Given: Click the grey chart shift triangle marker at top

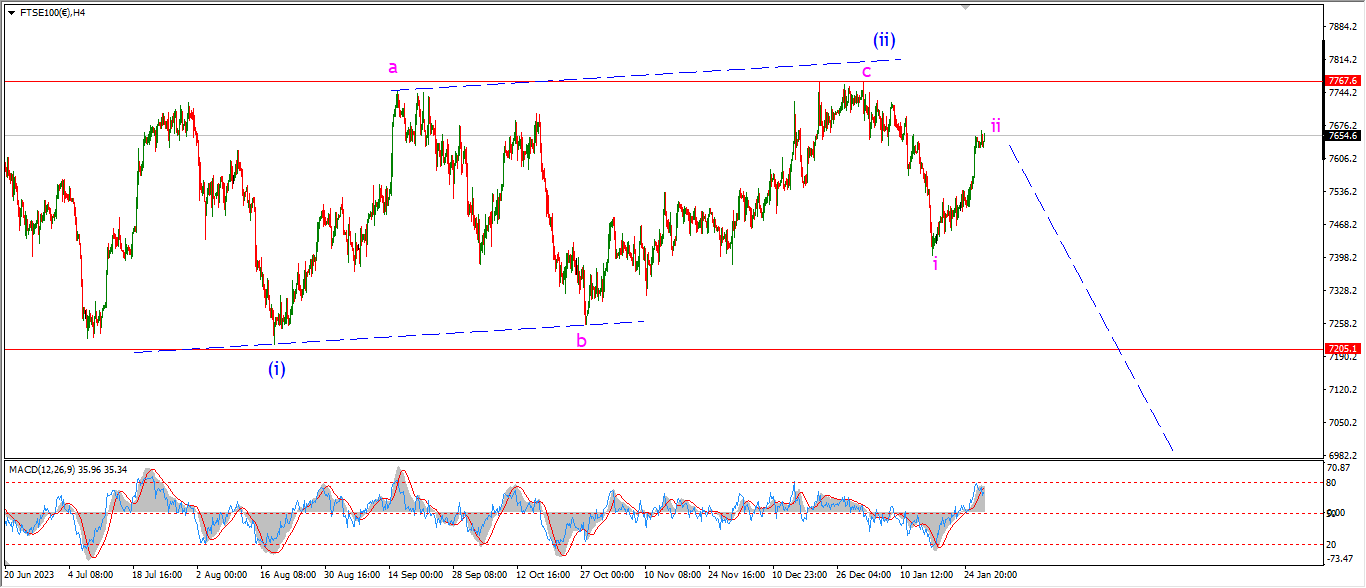Looking at the screenshot, I should pos(965,6).
